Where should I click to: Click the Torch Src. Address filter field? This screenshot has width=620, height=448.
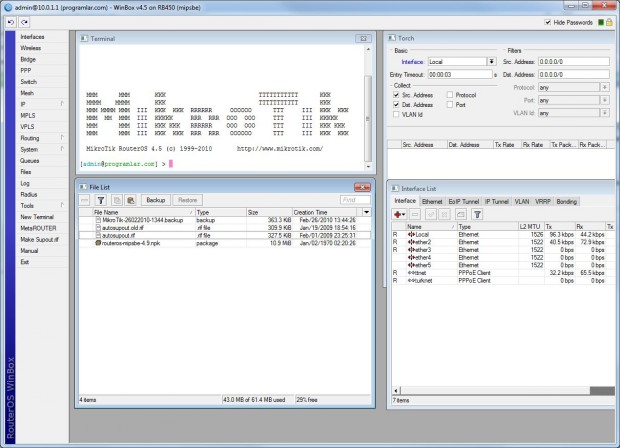(574, 62)
